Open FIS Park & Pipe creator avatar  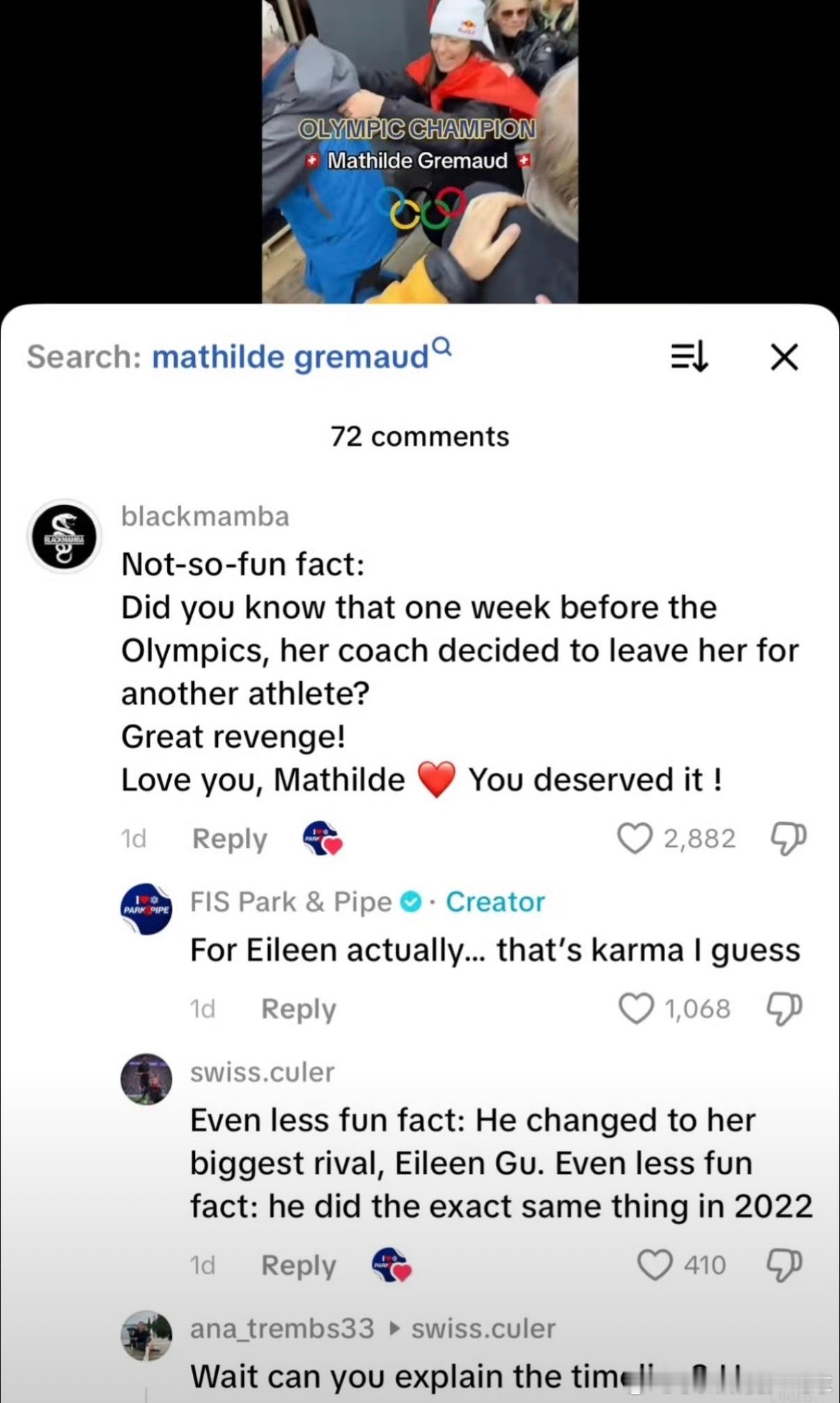click(146, 909)
